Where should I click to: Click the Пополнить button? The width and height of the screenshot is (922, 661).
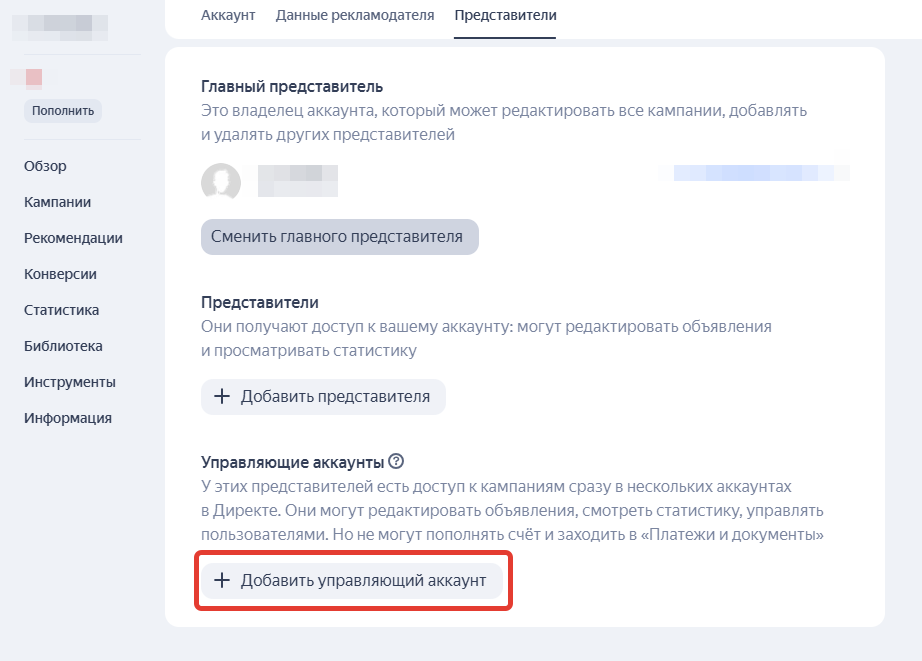(62, 110)
